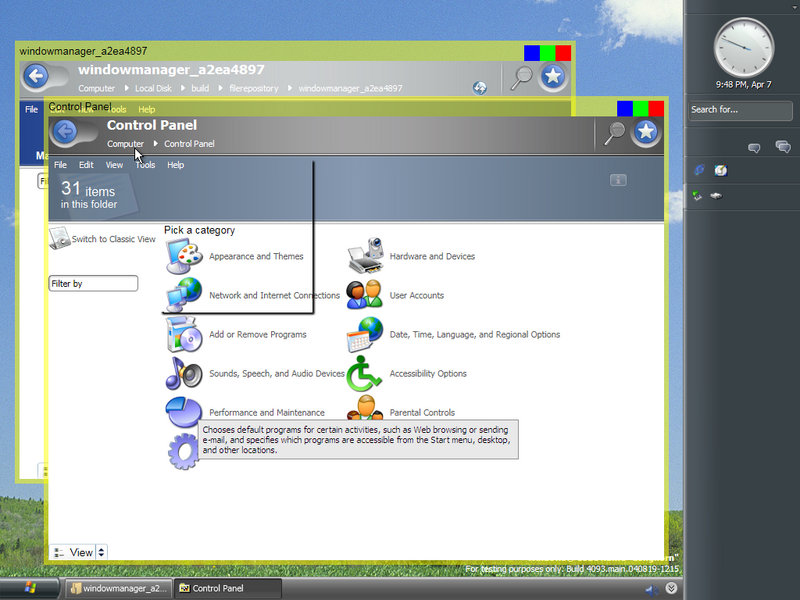Screen dimensions: 800x600
Task: Click single speech bubble icon in sidebar
Action: coord(754,148)
